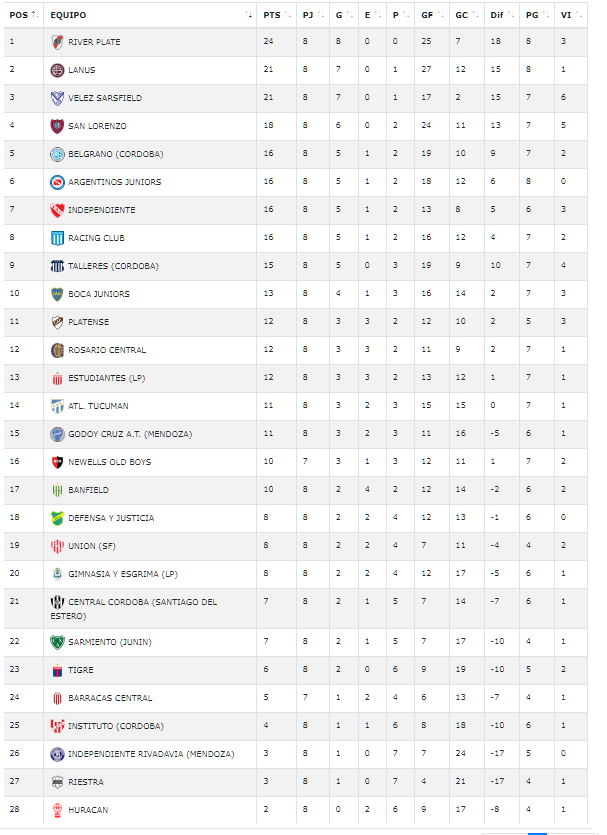Screen dimensions: 607x835
Task: Sort table by the GF header
Action: click(x=427, y=15)
